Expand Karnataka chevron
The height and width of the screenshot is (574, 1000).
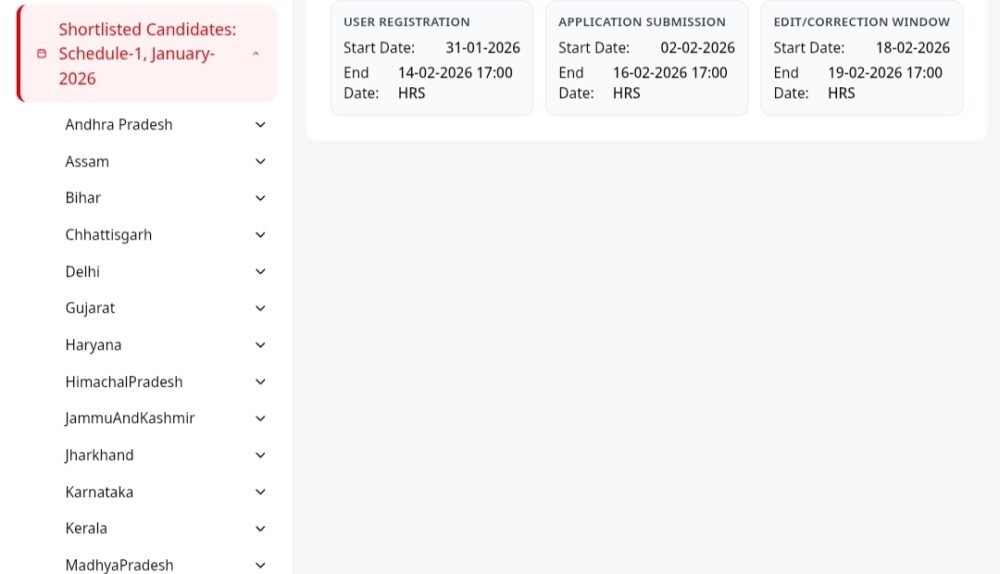click(260, 492)
